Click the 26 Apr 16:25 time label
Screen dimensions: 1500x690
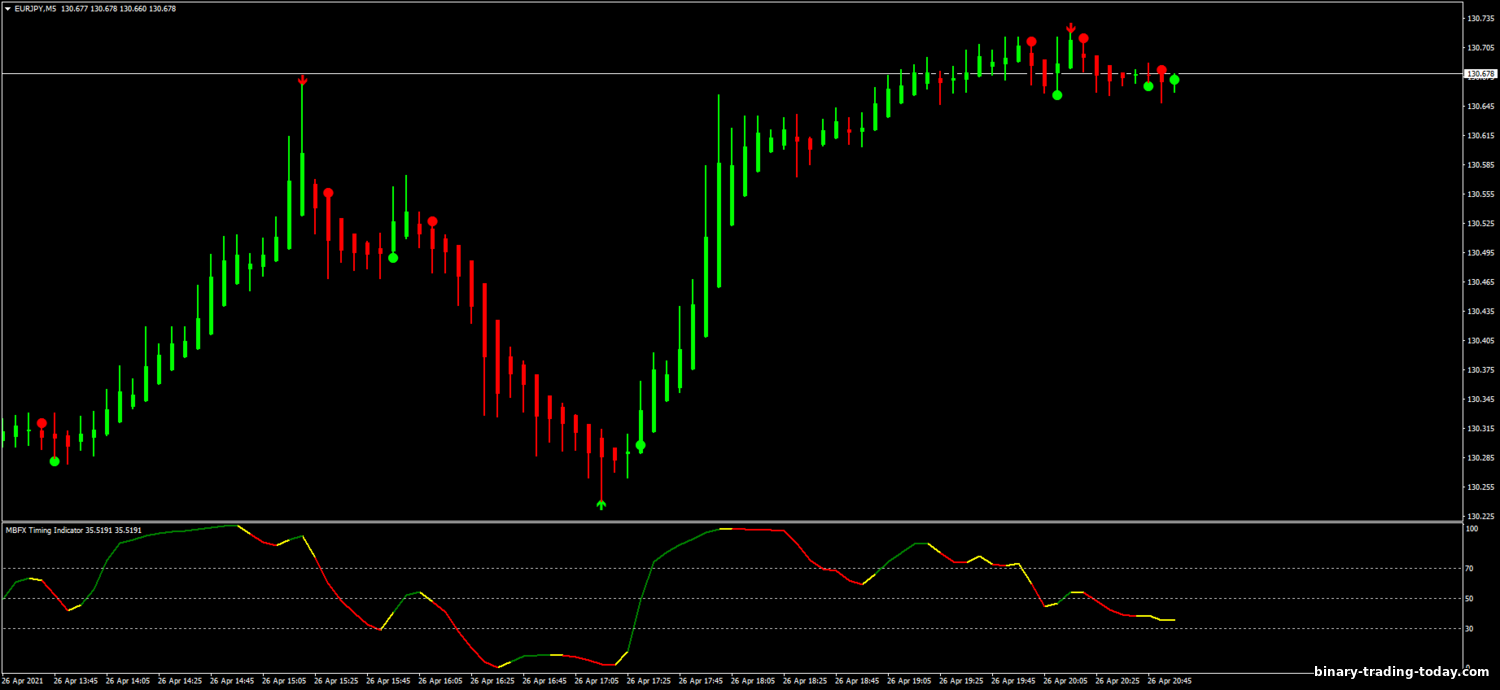492,680
